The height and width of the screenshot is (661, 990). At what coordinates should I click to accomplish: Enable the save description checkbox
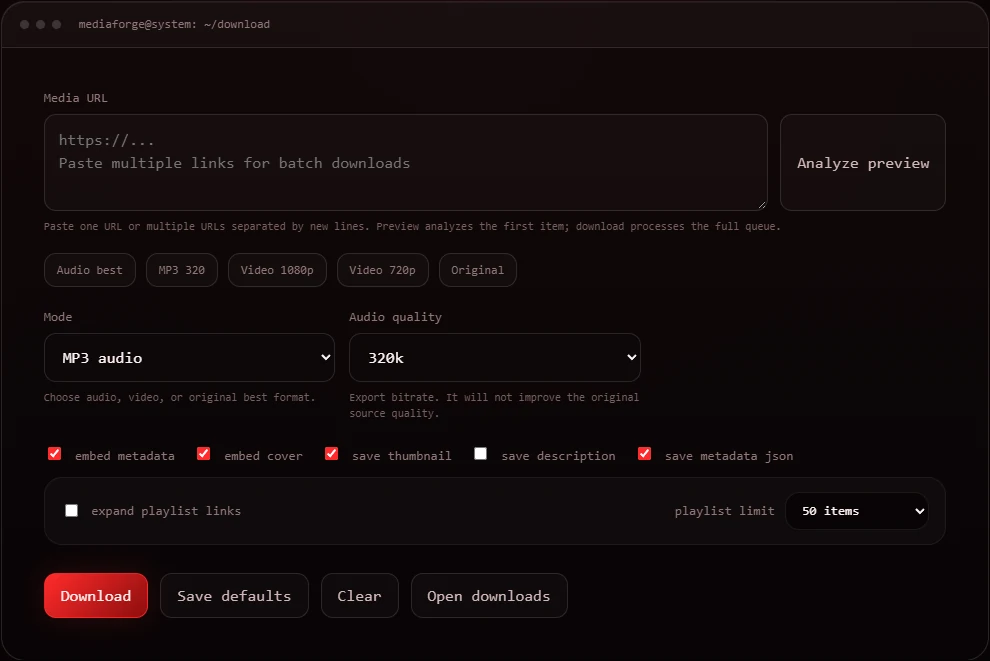(x=480, y=454)
